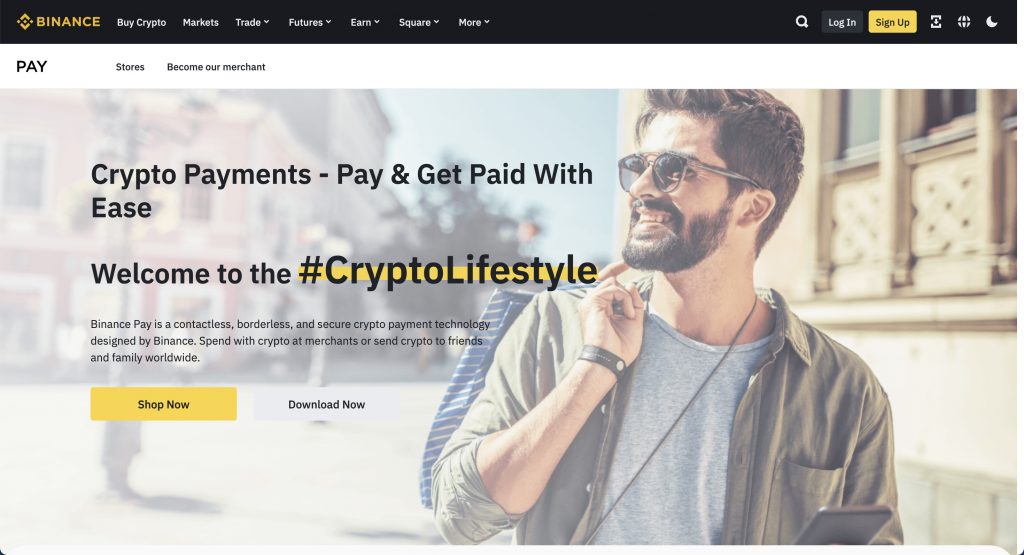Expand the Futures dropdown
The width and height of the screenshot is (1024, 555).
310,22
